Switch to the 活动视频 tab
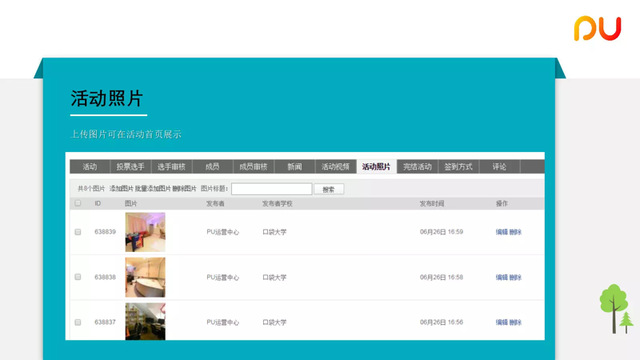The width and height of the screenshot is (640, 360). [x=336, y=167]
